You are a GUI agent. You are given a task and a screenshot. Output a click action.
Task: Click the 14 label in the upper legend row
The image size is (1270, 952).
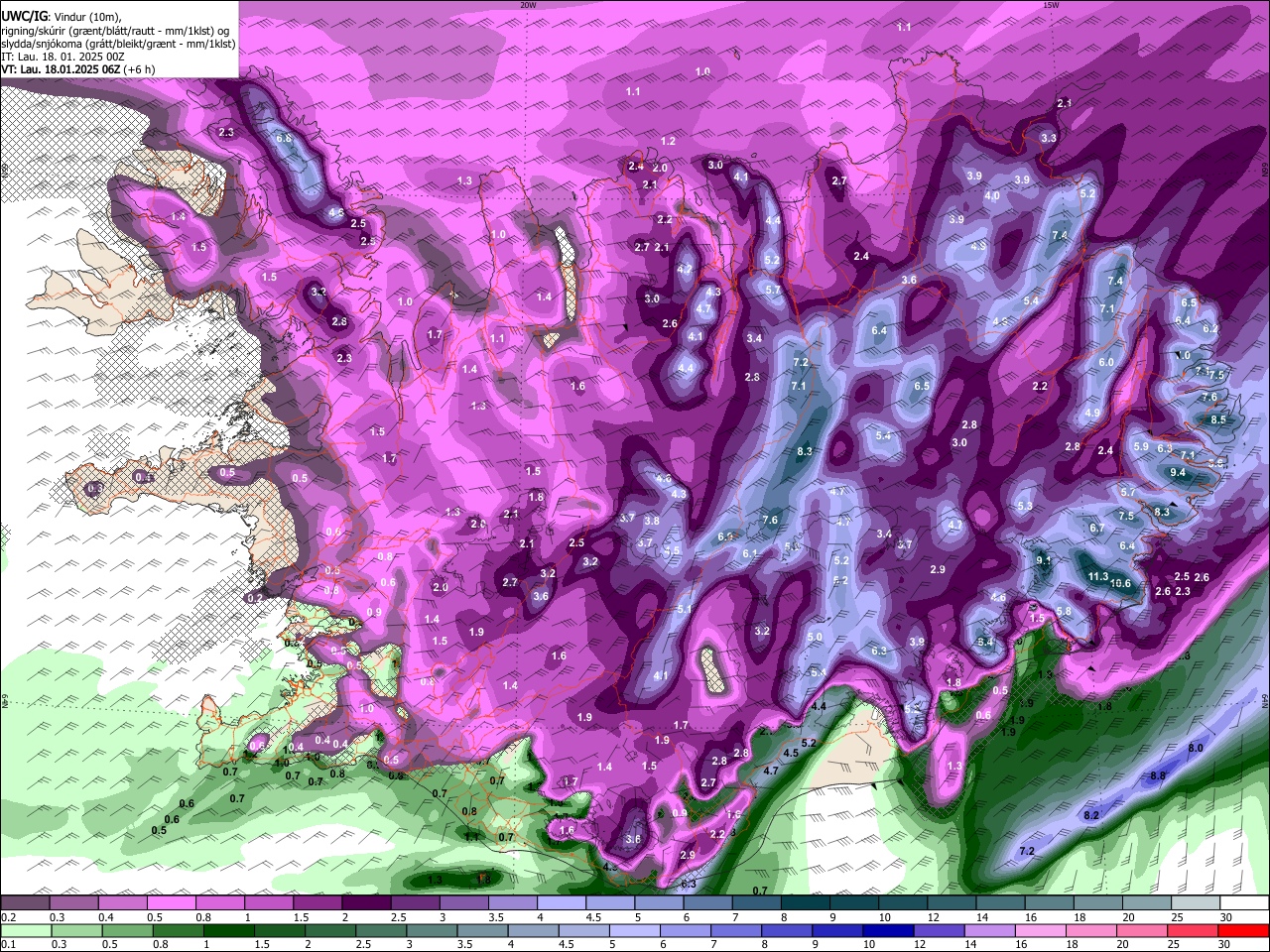pos(981,917)
